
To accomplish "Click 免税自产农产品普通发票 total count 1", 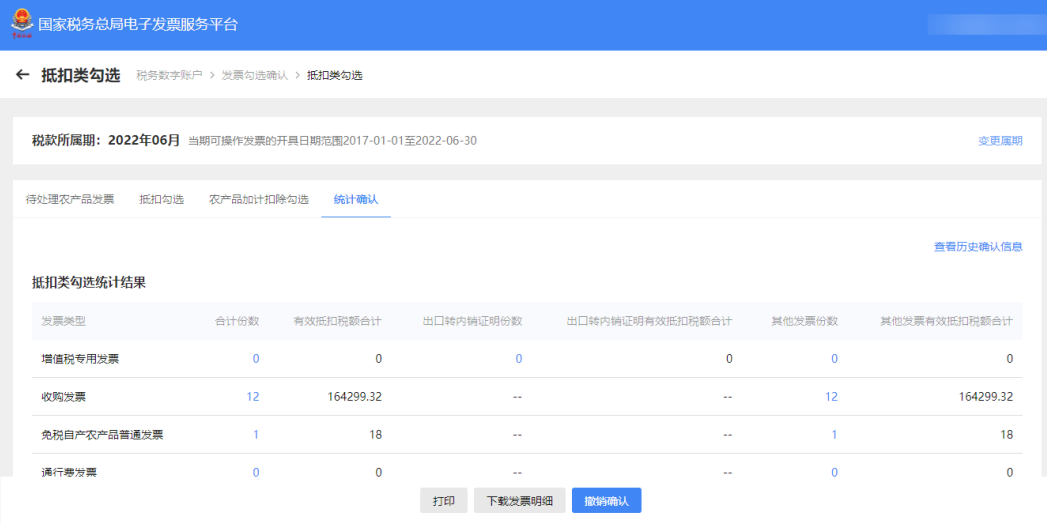I will [256, 435].
